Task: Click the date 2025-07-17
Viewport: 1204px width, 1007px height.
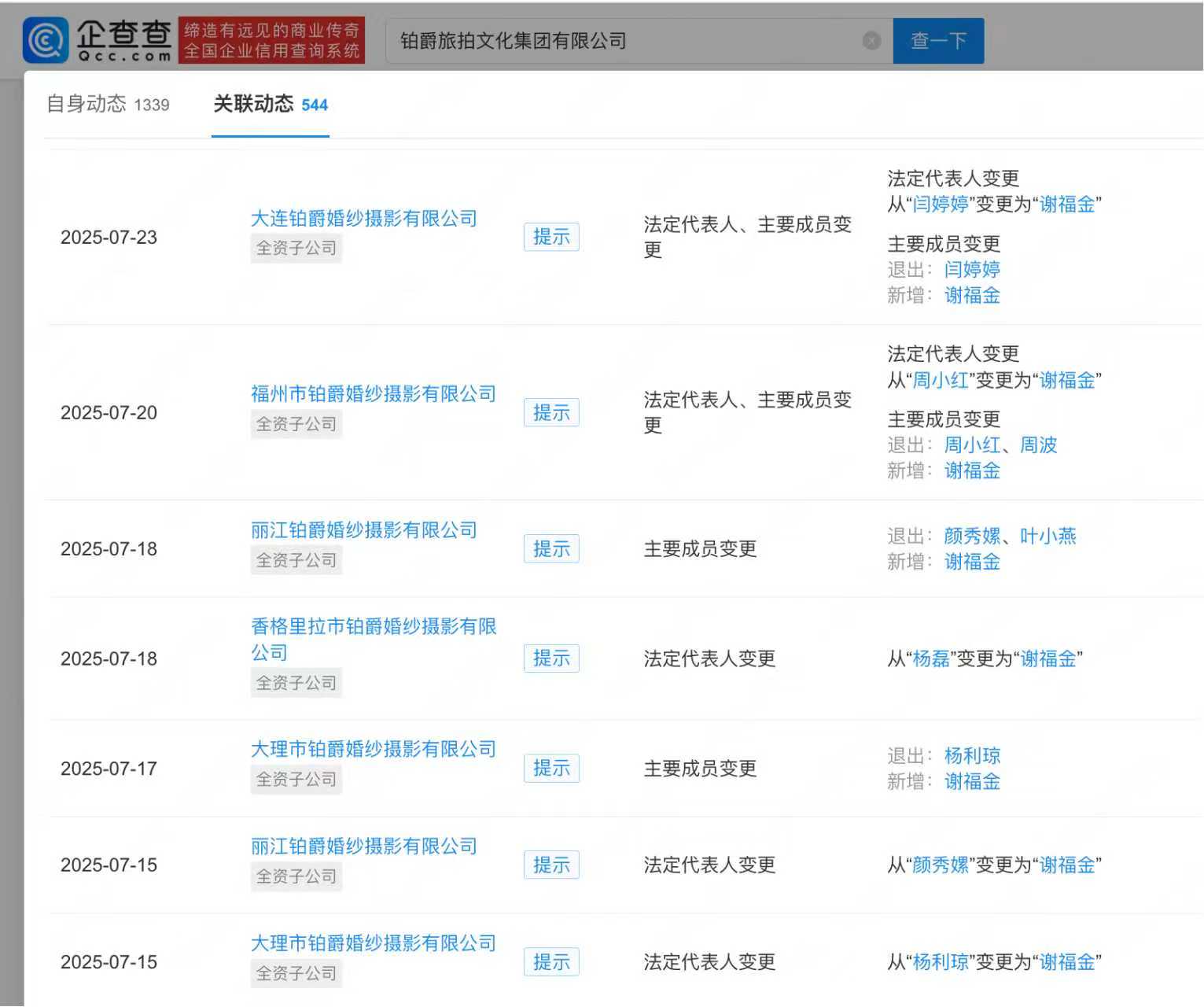Action: pos(109,768)
